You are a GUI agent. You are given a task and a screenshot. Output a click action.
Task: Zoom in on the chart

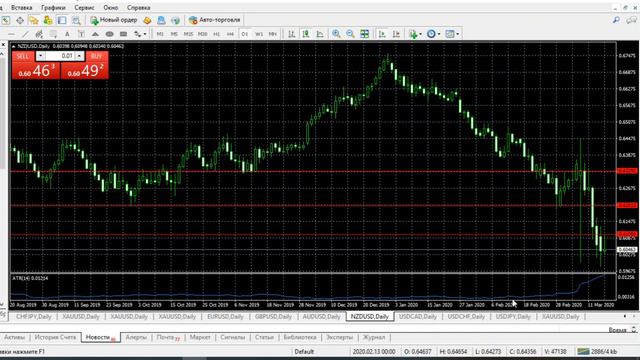click(x=336, y=34)
